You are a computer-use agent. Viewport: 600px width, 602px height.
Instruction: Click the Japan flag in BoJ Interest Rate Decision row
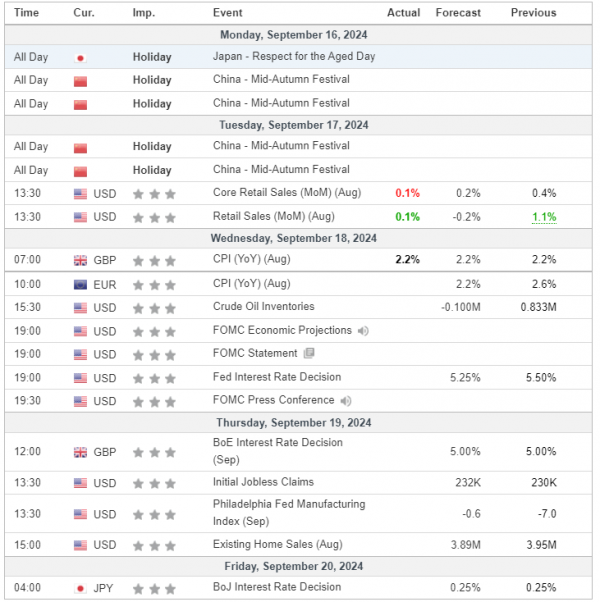[x=80, y=589]
